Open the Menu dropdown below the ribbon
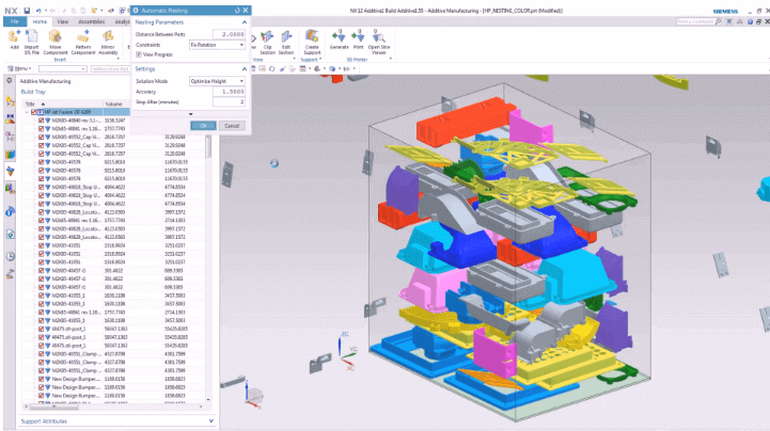Viewport: 770px width, 431px height. pyautogui.click(x=20, y=69)
